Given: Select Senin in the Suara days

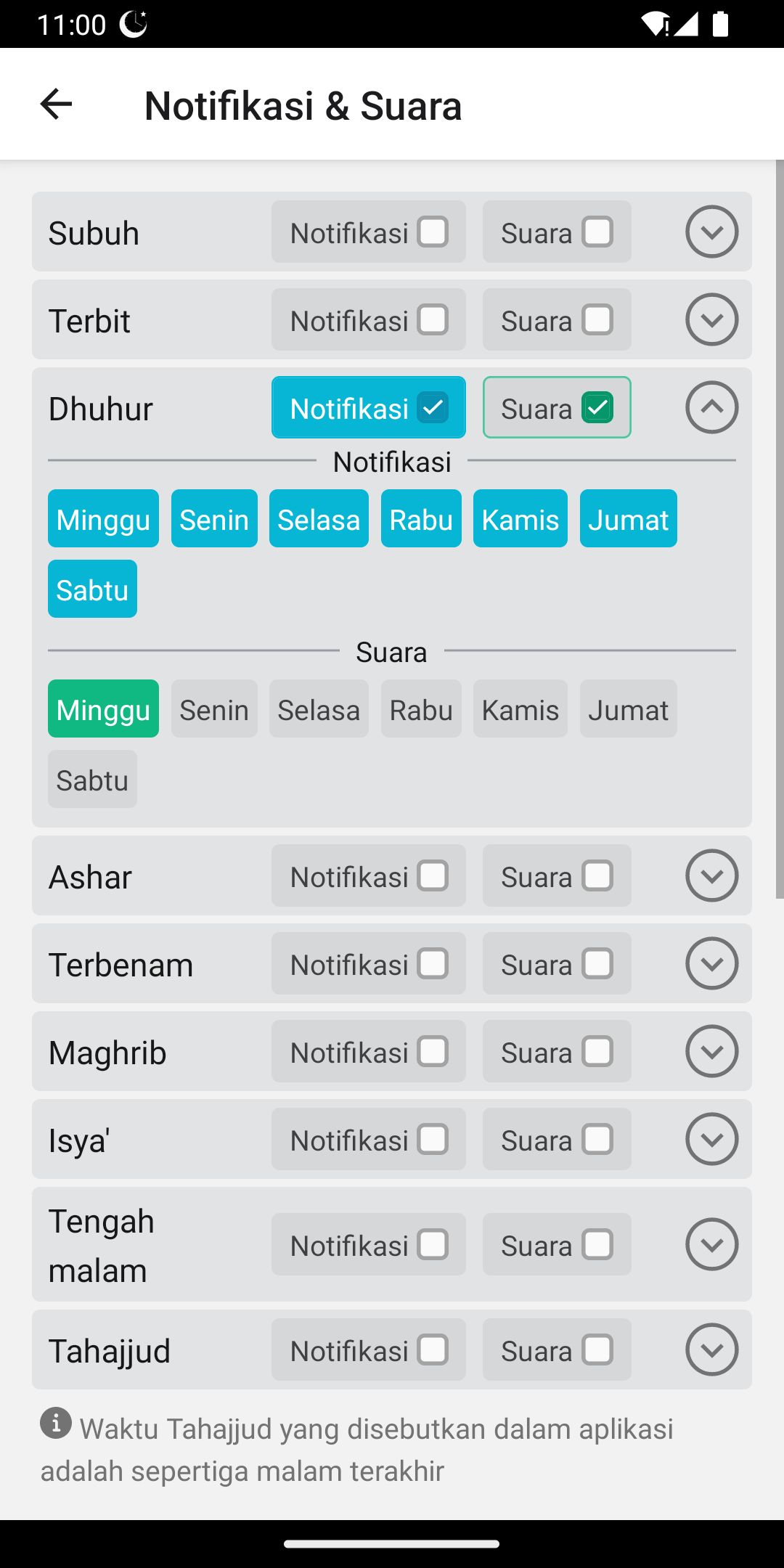Looking at the screenshot, I should [214, 709].
